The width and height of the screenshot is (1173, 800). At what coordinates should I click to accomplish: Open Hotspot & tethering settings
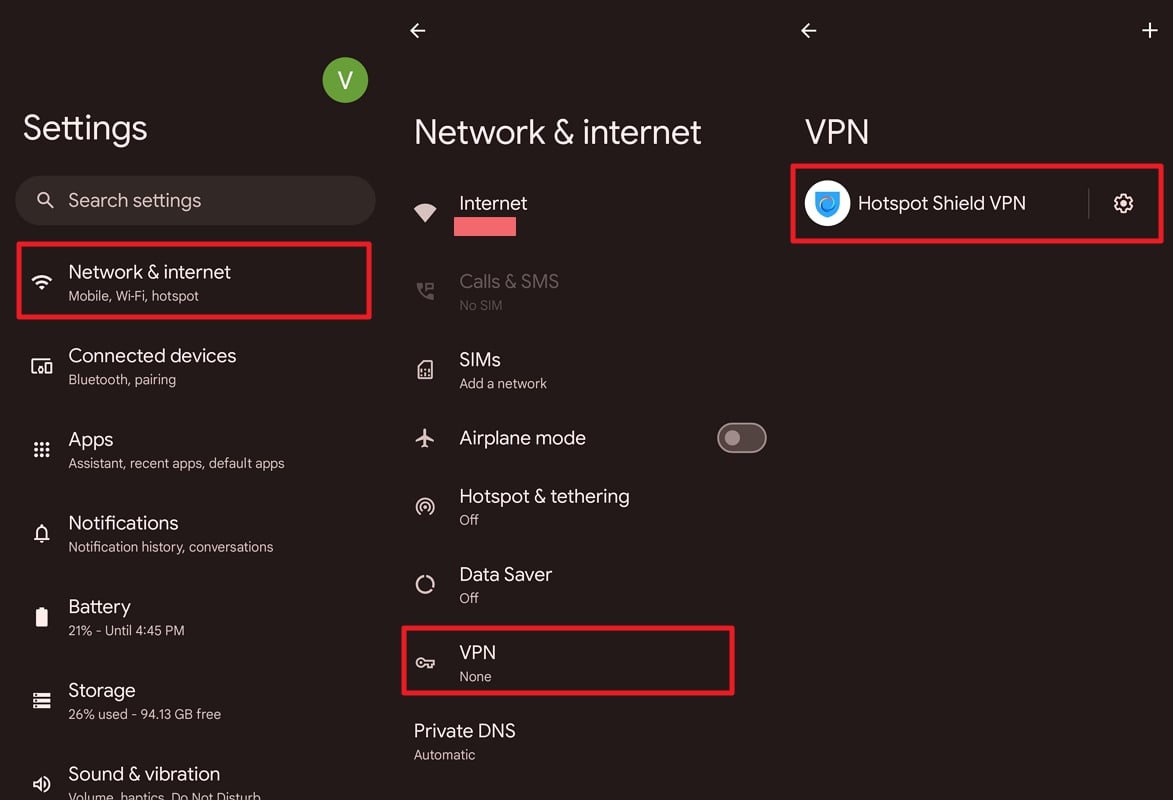544,506
